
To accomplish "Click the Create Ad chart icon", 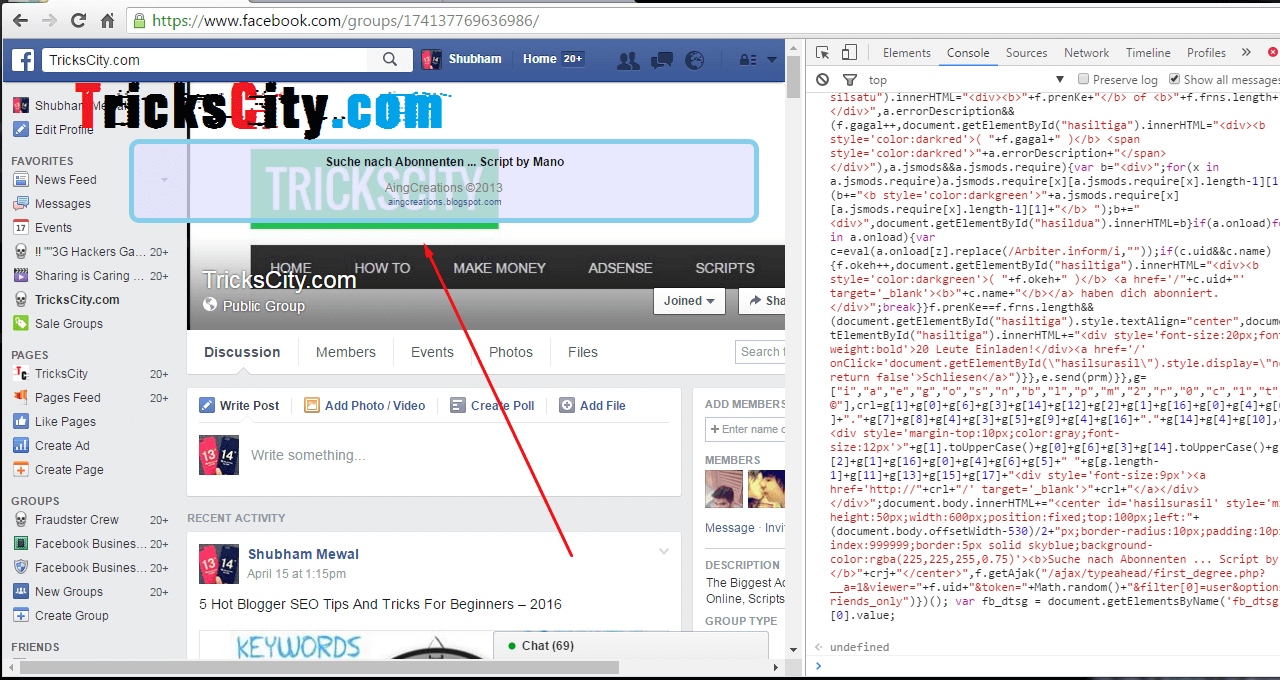I will (x=20, y=446).
